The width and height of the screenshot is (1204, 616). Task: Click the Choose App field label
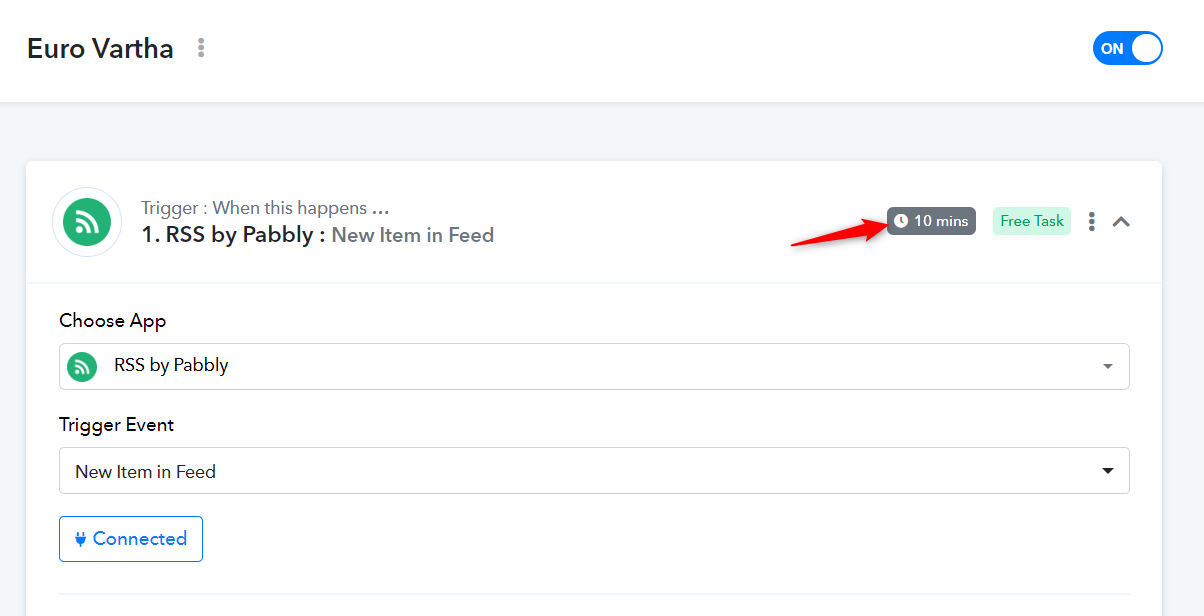(x=113, y=321)
